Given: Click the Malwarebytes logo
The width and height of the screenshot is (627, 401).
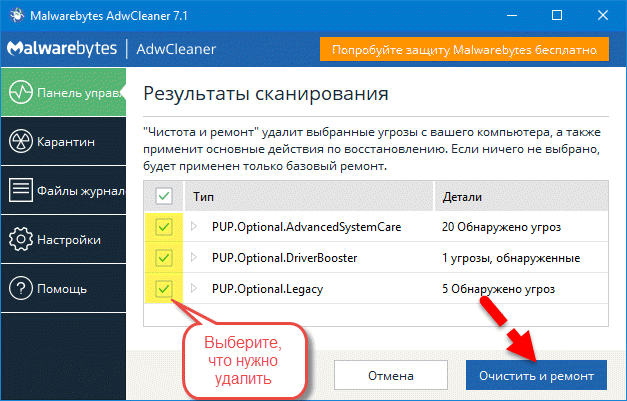Looking at the screenshot, I should click(62, 48).
